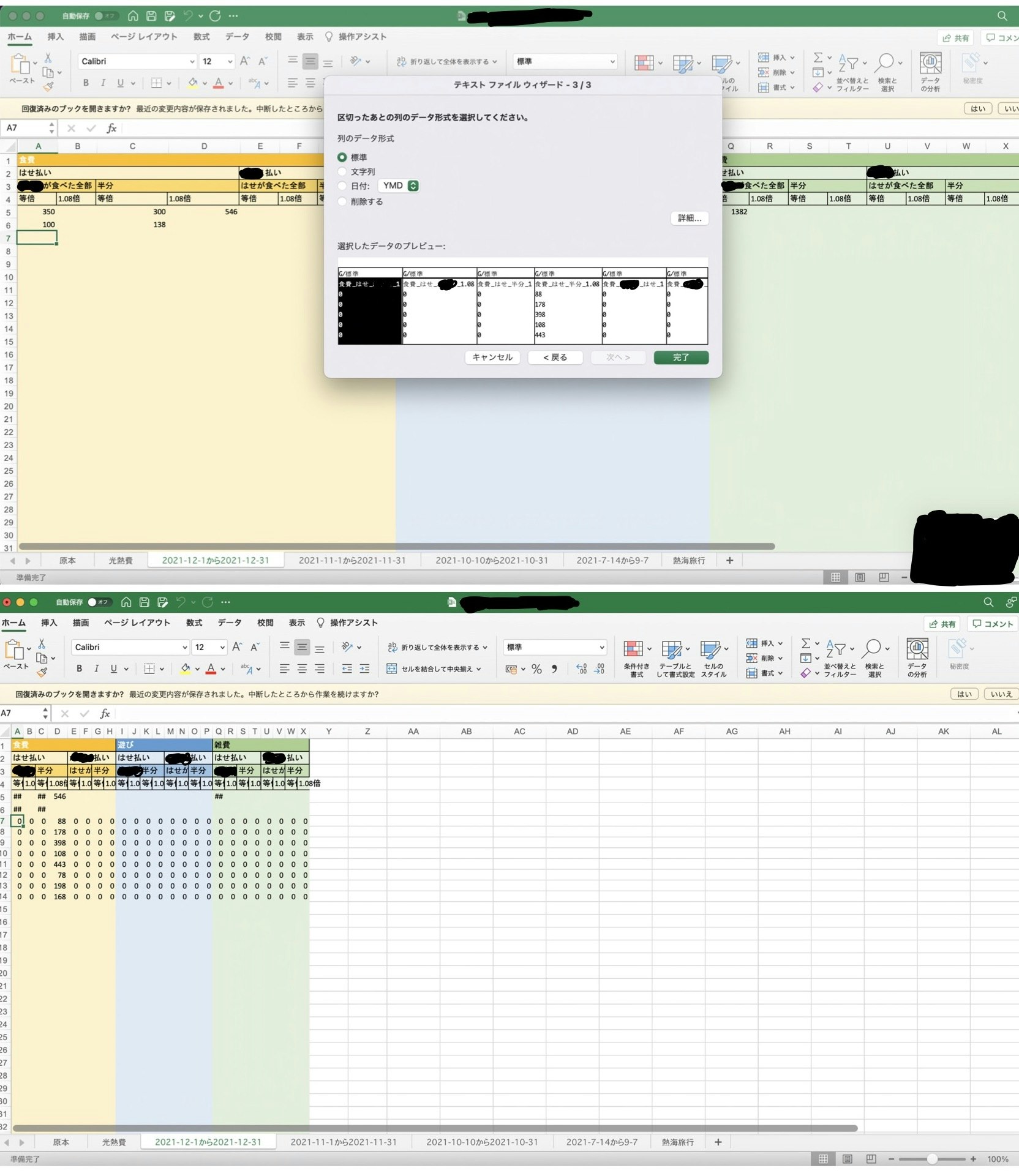Click percent style icon in bottom window

click(x=536, y=669)
